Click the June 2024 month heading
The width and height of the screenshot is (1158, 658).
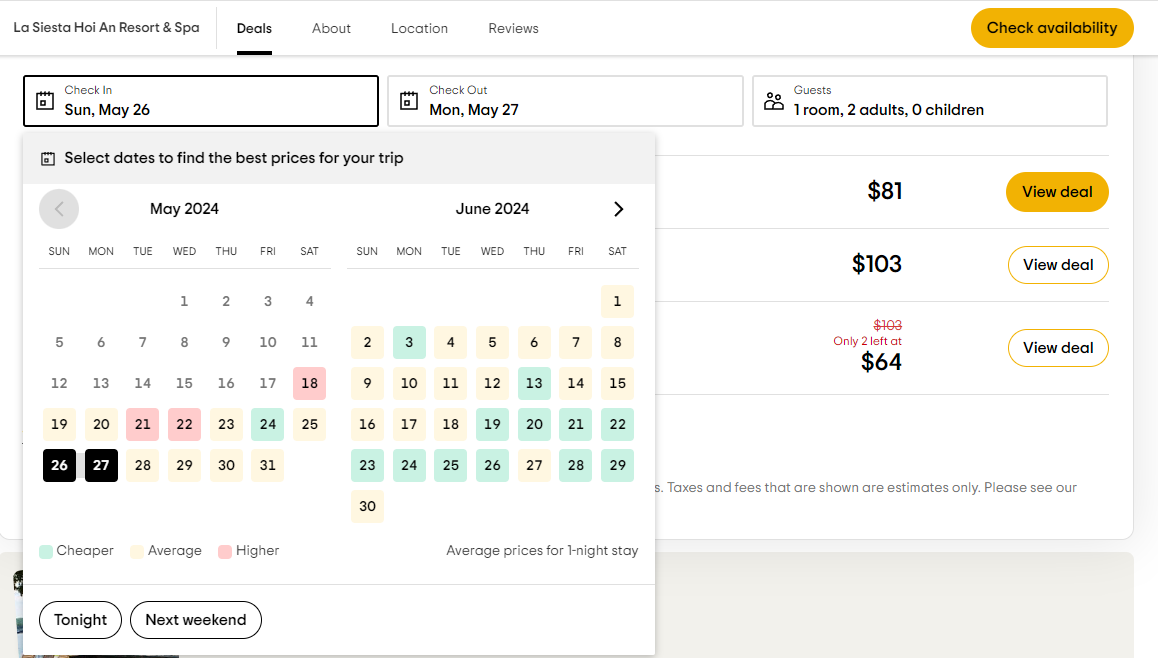pos(493,209)
